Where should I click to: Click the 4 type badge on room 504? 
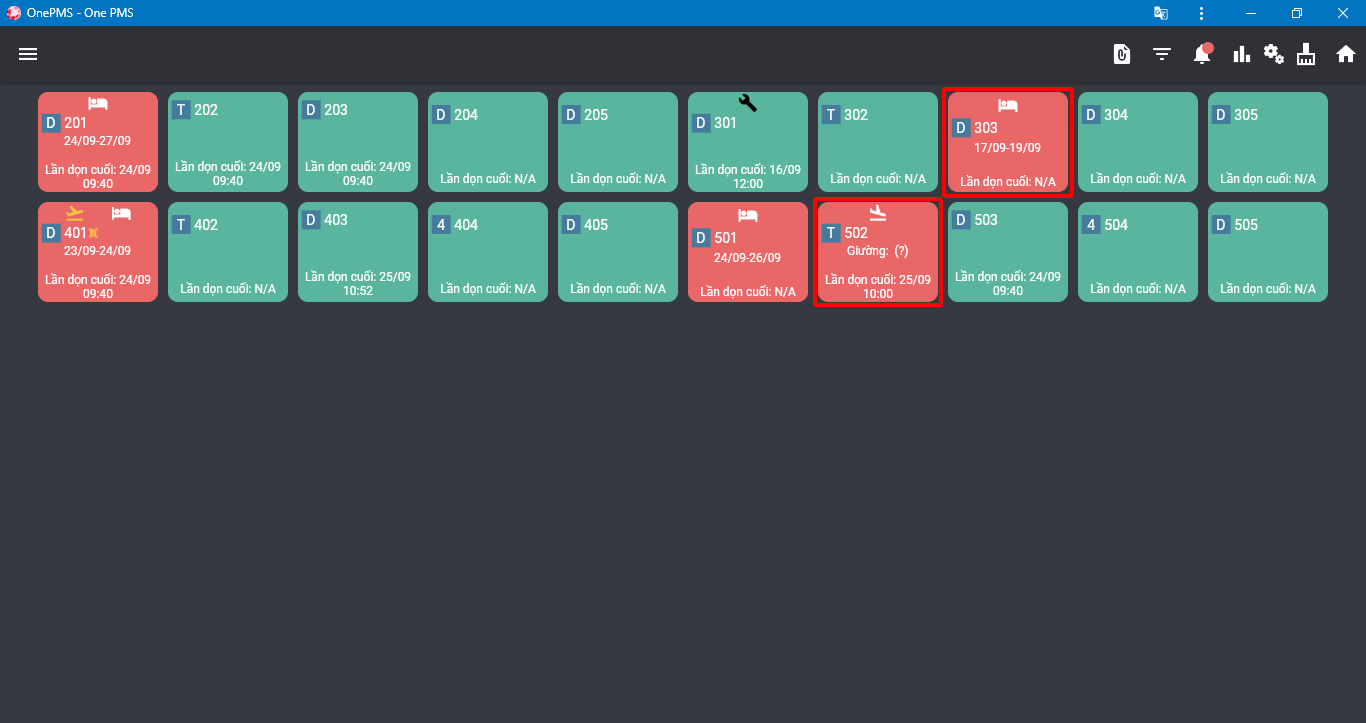coord(1091,225)
